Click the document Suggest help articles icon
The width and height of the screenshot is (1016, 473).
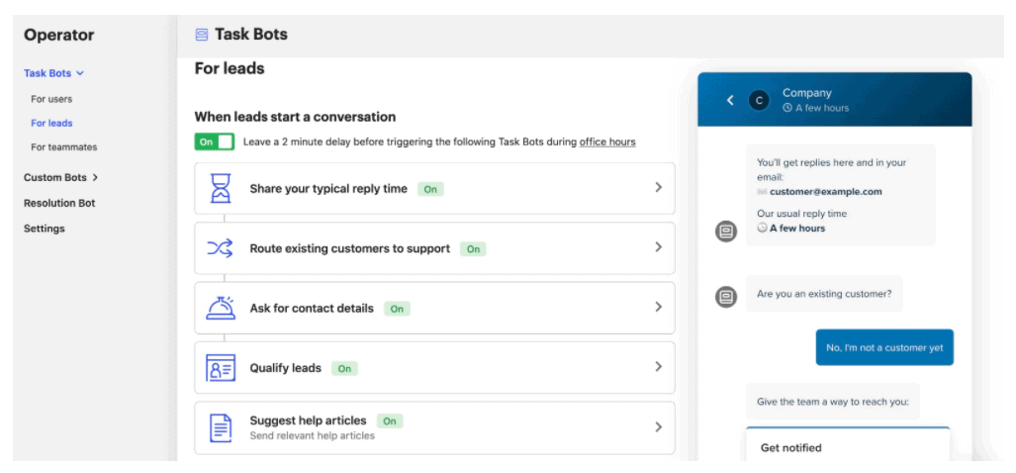(220, 428)
